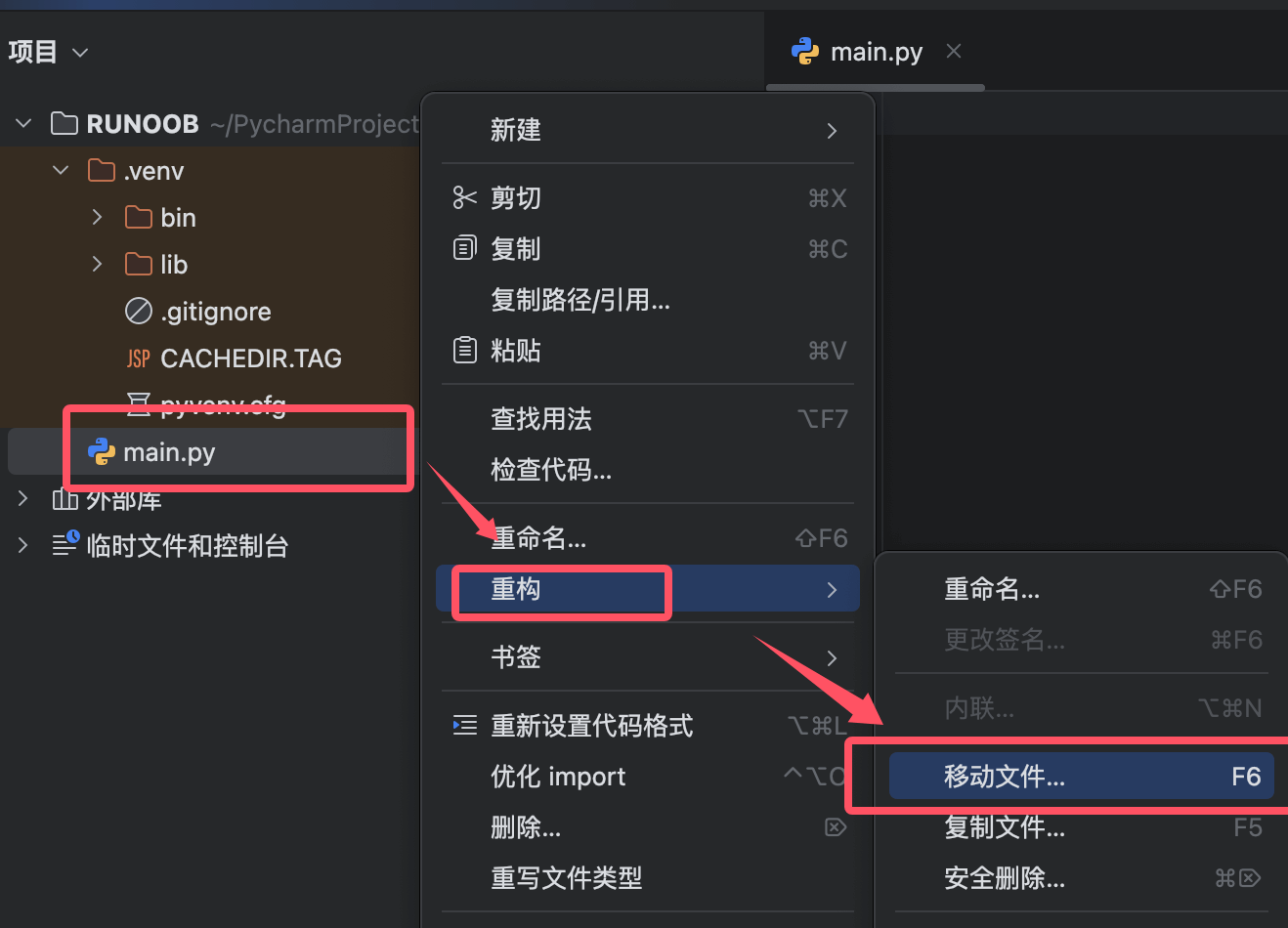
Task: Click the reformat code icon
Action: pyautogui.click(x=465, y=725)
